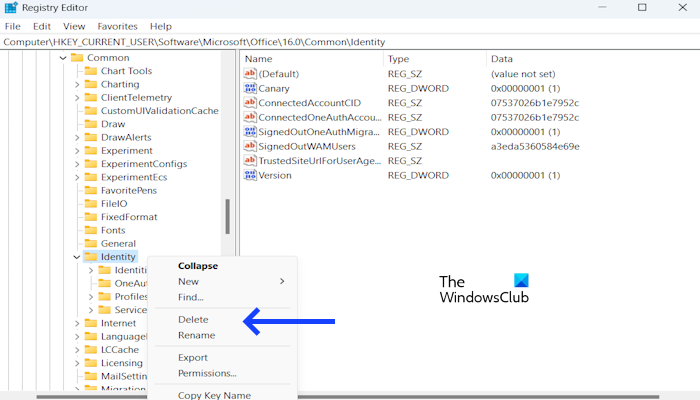700x400 pixels.
Task: Select the ConnectedAccountCID value name
Action: (x=309, y=103)
